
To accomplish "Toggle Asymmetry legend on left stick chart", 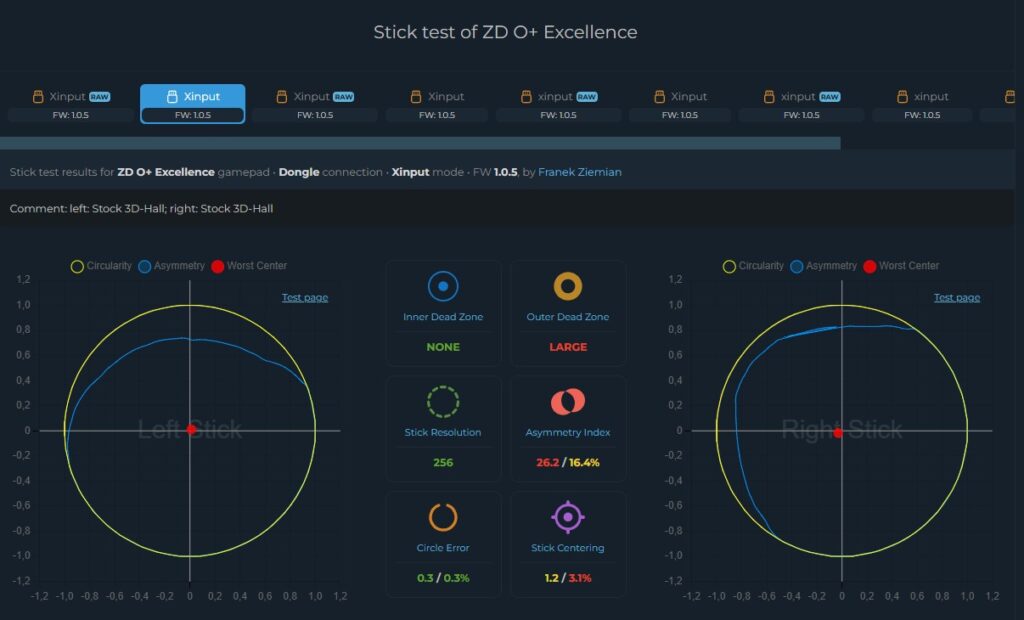I will coord(172,266).
